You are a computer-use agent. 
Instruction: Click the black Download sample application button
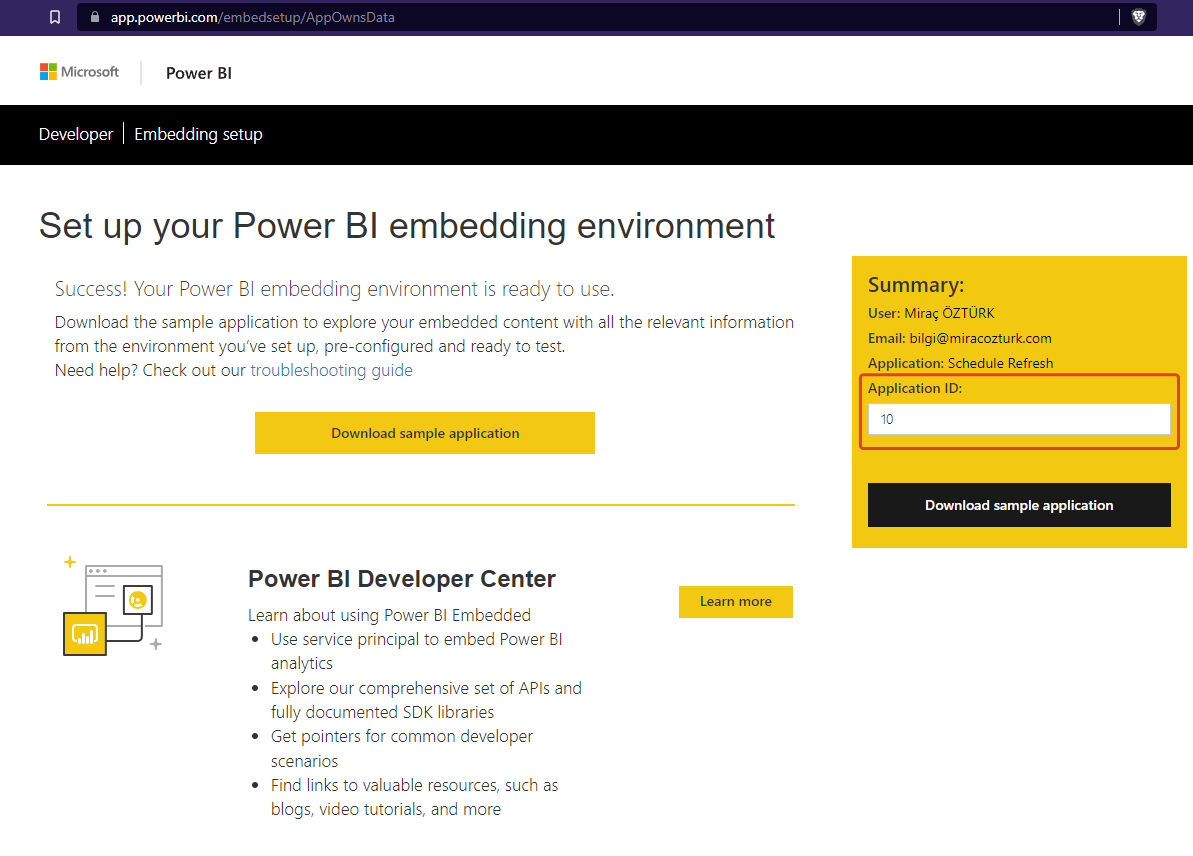click(x=1019, y=505)
